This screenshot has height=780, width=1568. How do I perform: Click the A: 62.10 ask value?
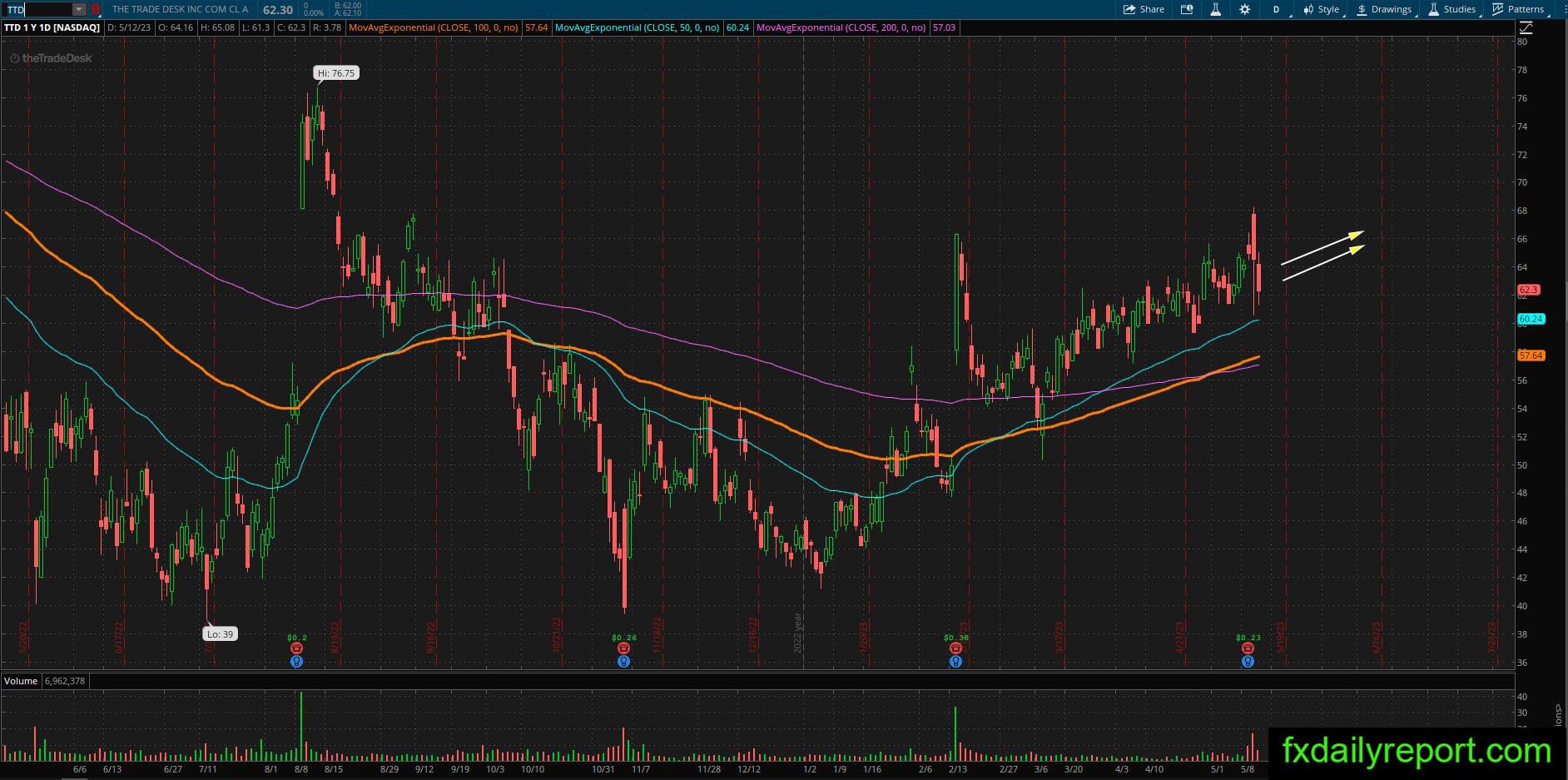[x=346, y=13]
